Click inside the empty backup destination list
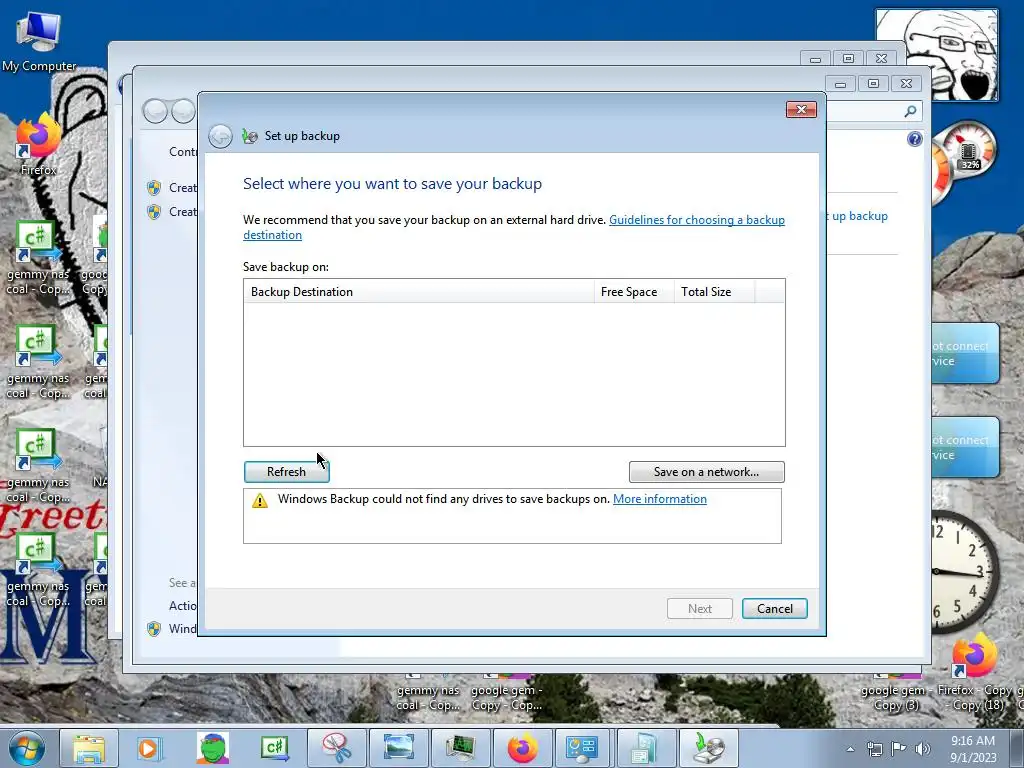Image resolution: width=1024 pixels, height=768 pixels. 514,374
